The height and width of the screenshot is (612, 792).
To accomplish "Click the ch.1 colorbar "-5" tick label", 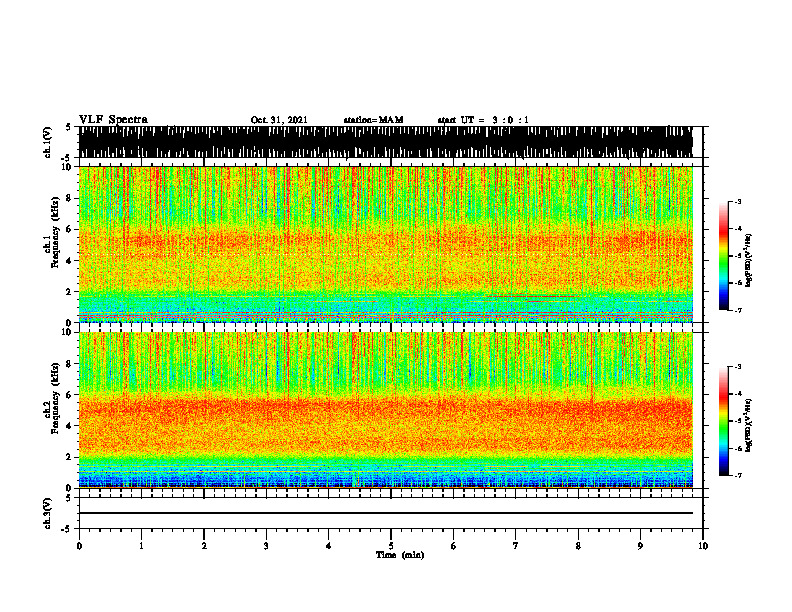I will [738, 256].
